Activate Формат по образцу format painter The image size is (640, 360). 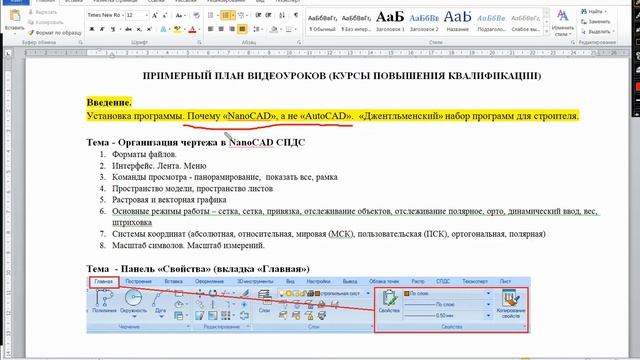click(x=55, y=32)
